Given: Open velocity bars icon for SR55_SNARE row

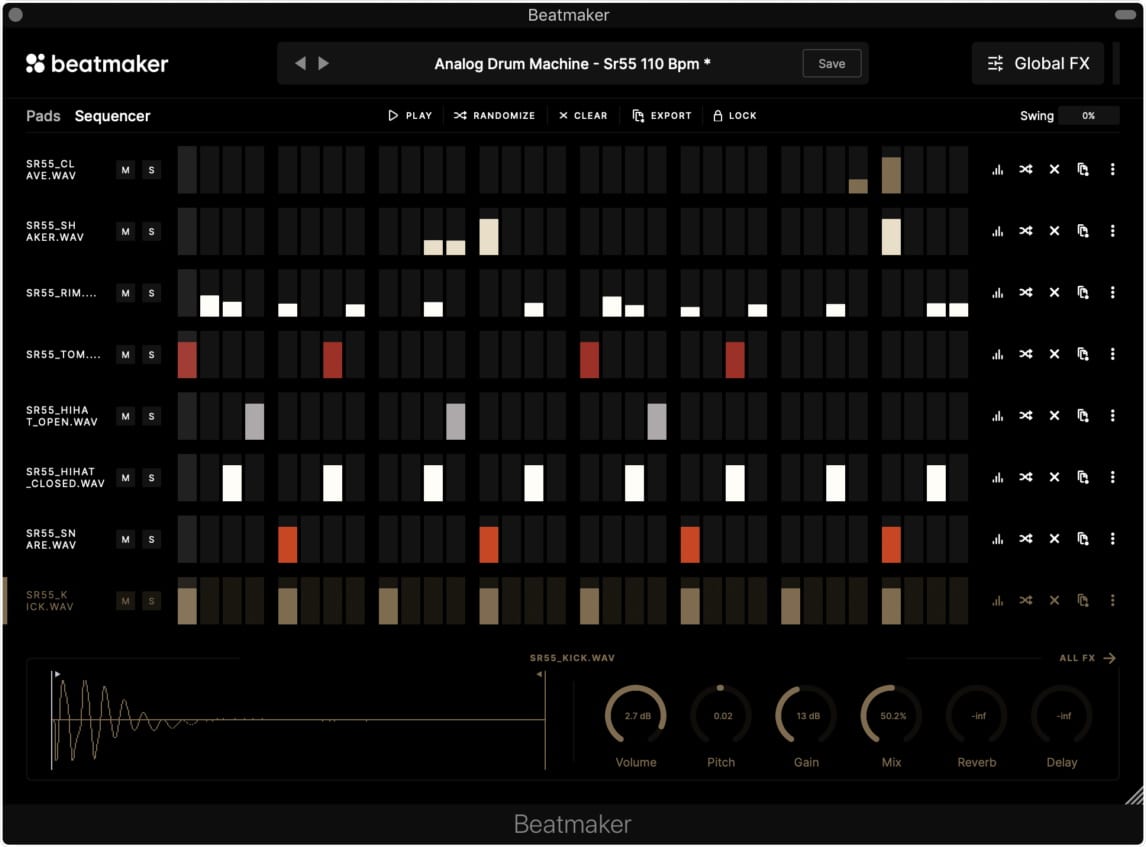Looking at the screenshot, I should point(997,539).
